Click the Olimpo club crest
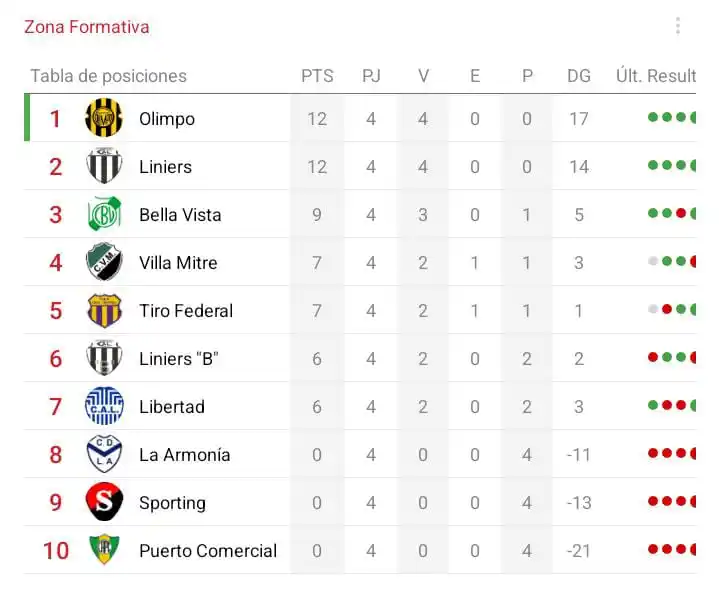The width and height of the screenshot is (719, 592). (104, 118)
